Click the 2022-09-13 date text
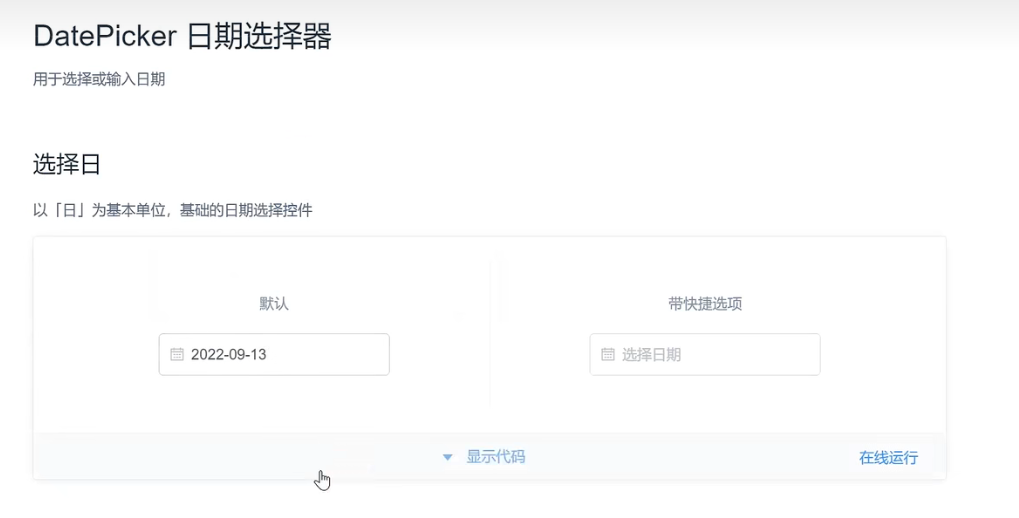 tap(229, 354)
